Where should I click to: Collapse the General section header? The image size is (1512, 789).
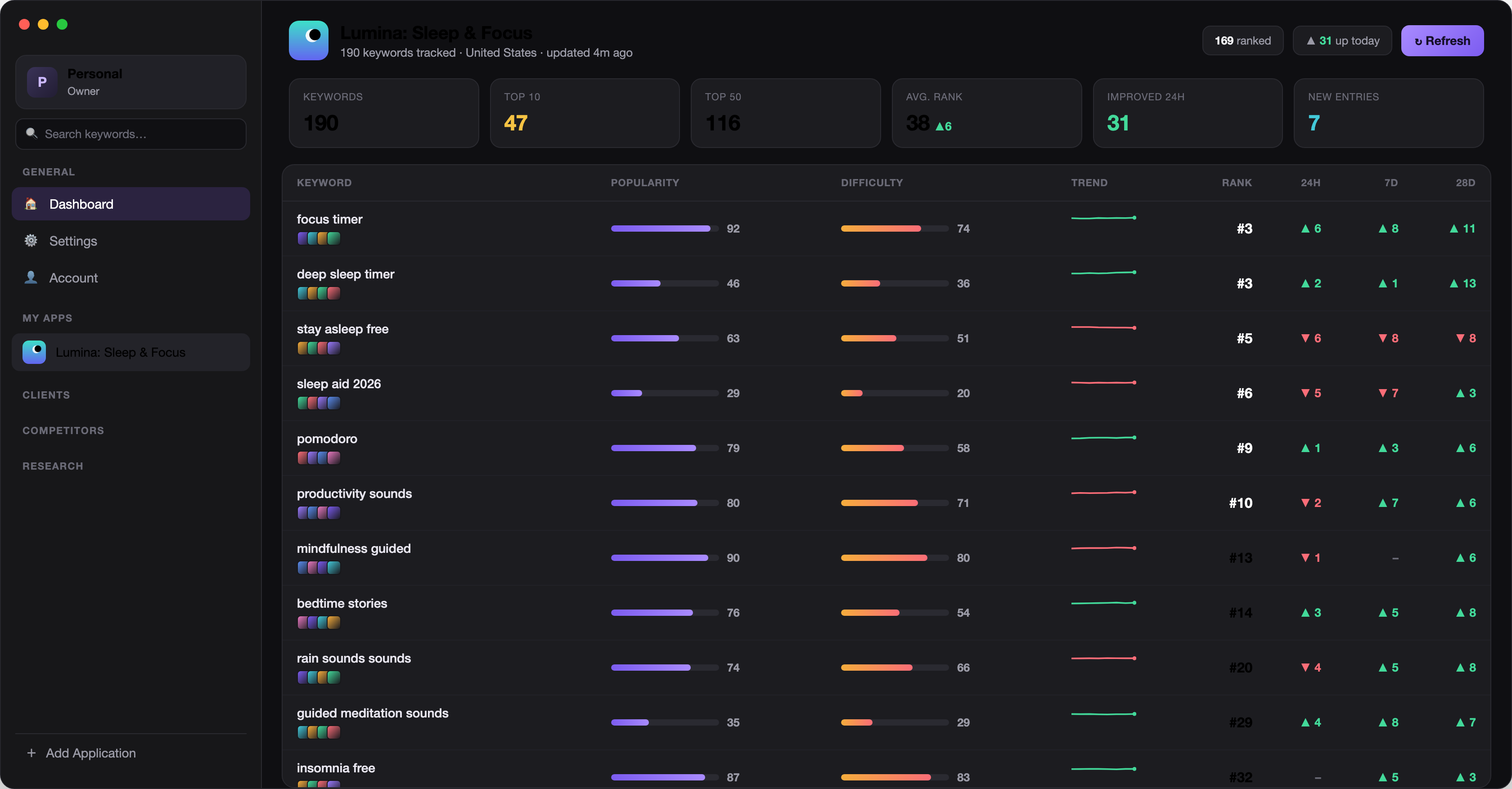[49, 172]
